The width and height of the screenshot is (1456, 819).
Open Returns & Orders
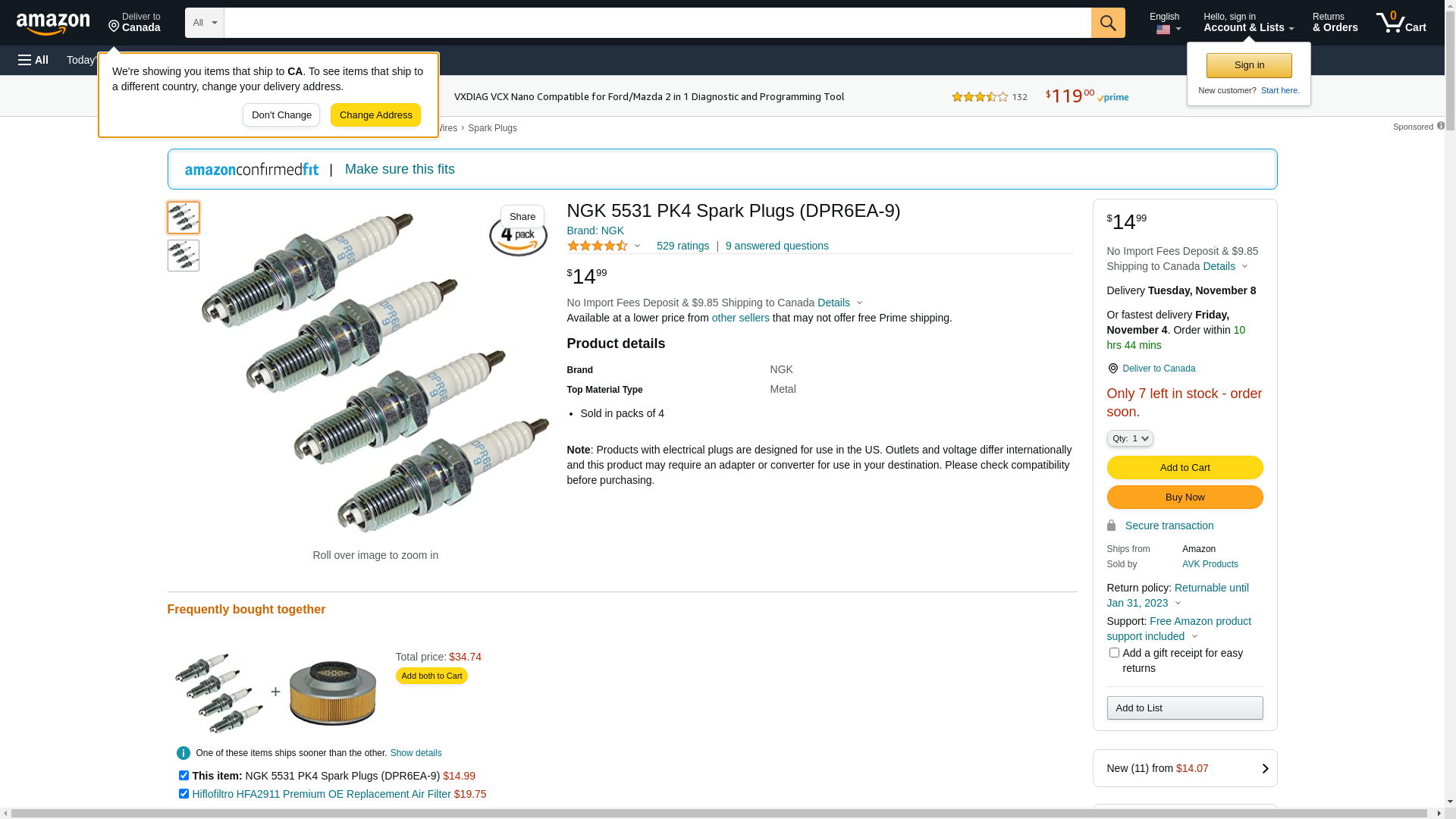tap(1335, 23)
